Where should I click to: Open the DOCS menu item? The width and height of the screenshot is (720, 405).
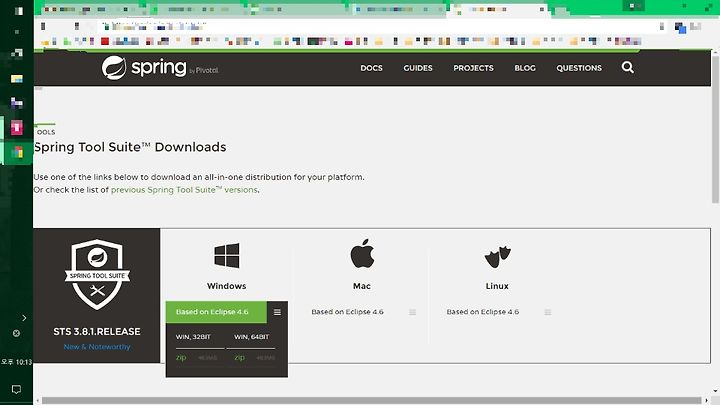coord(371,68)
